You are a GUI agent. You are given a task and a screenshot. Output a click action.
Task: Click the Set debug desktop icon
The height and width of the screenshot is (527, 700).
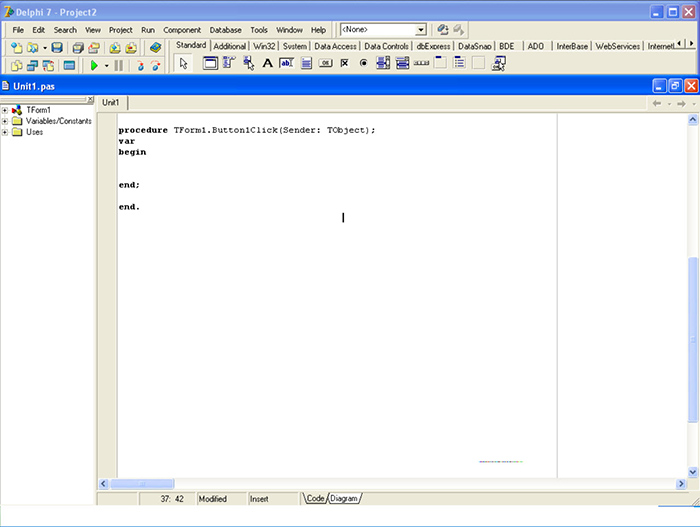(458, 30)
